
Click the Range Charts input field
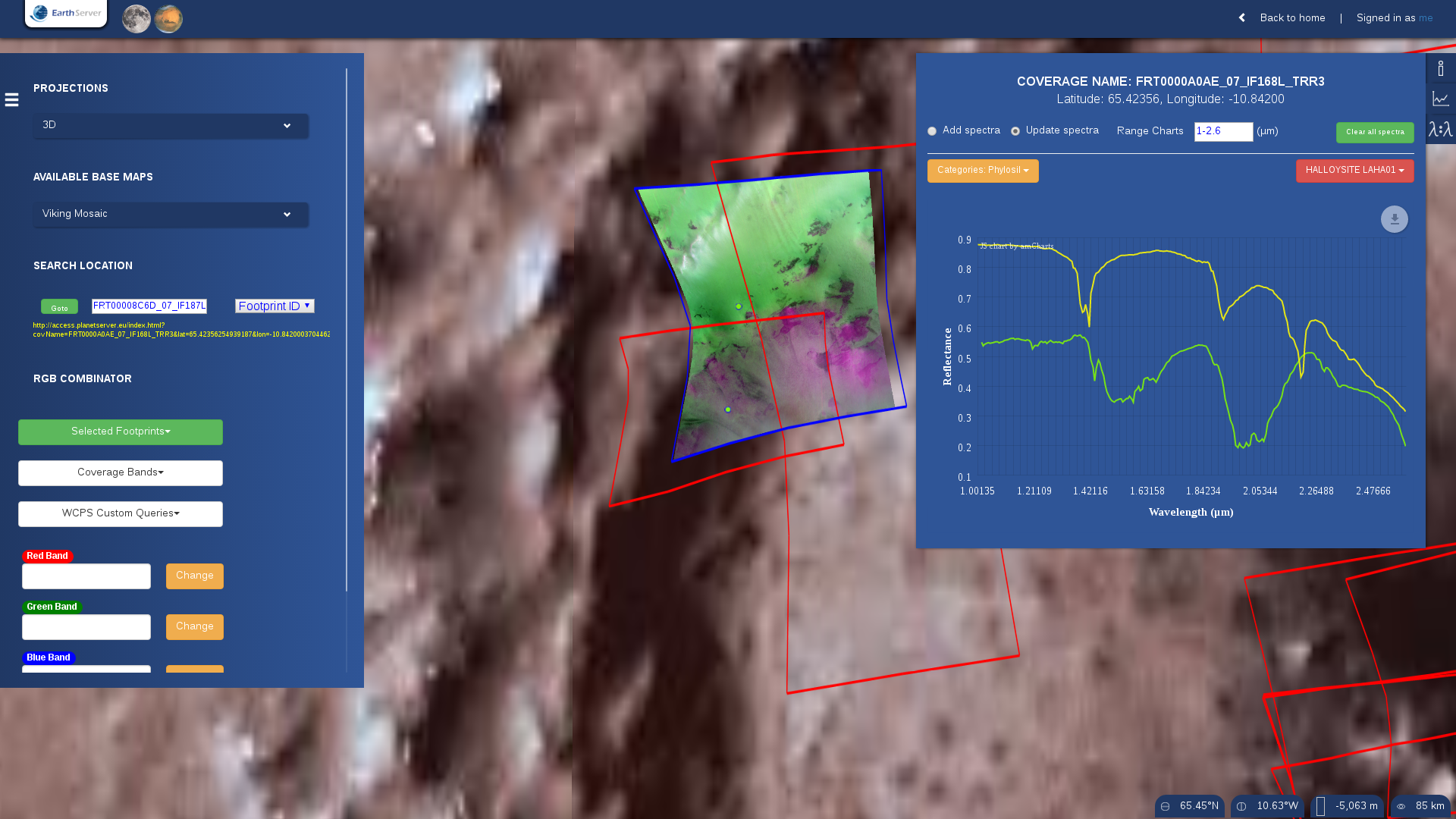1223,132
